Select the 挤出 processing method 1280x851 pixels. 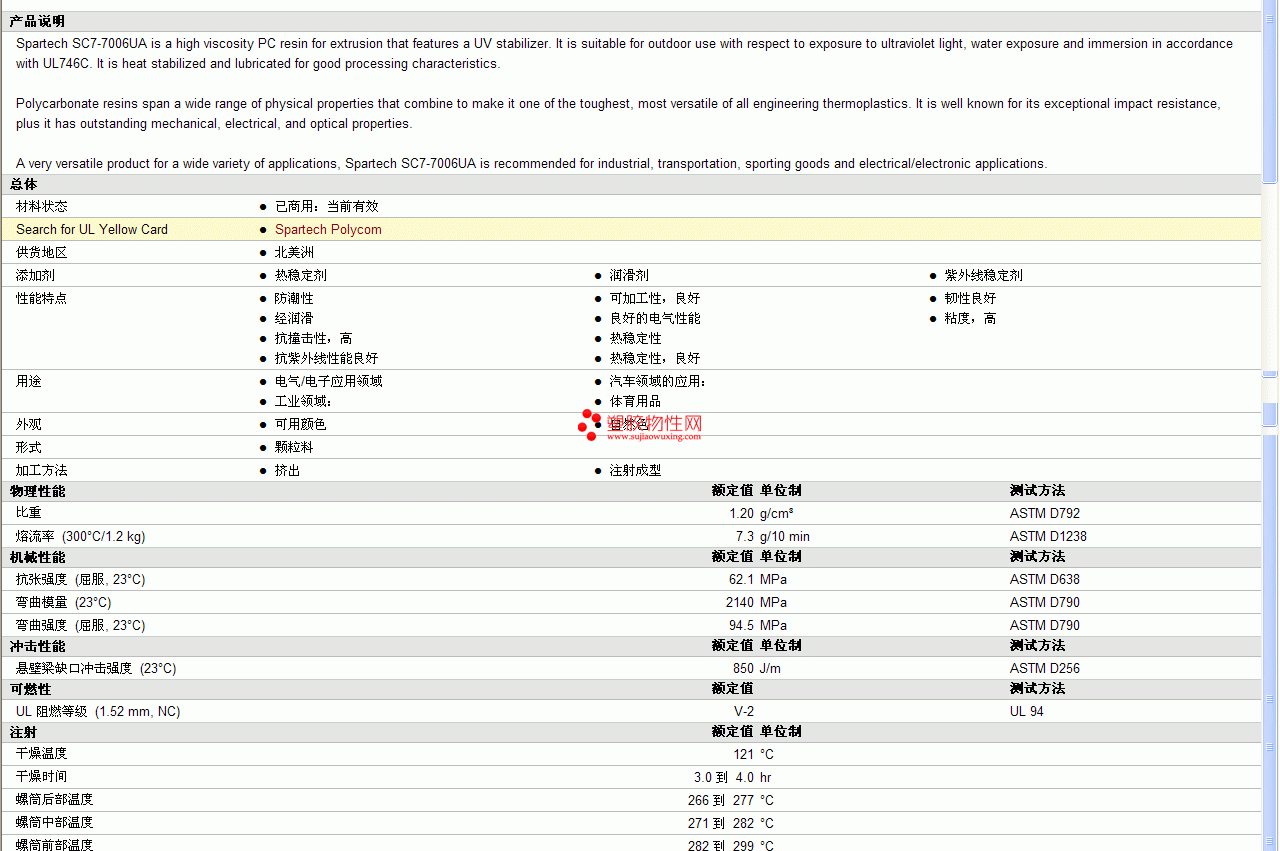[x=288, y=470]
